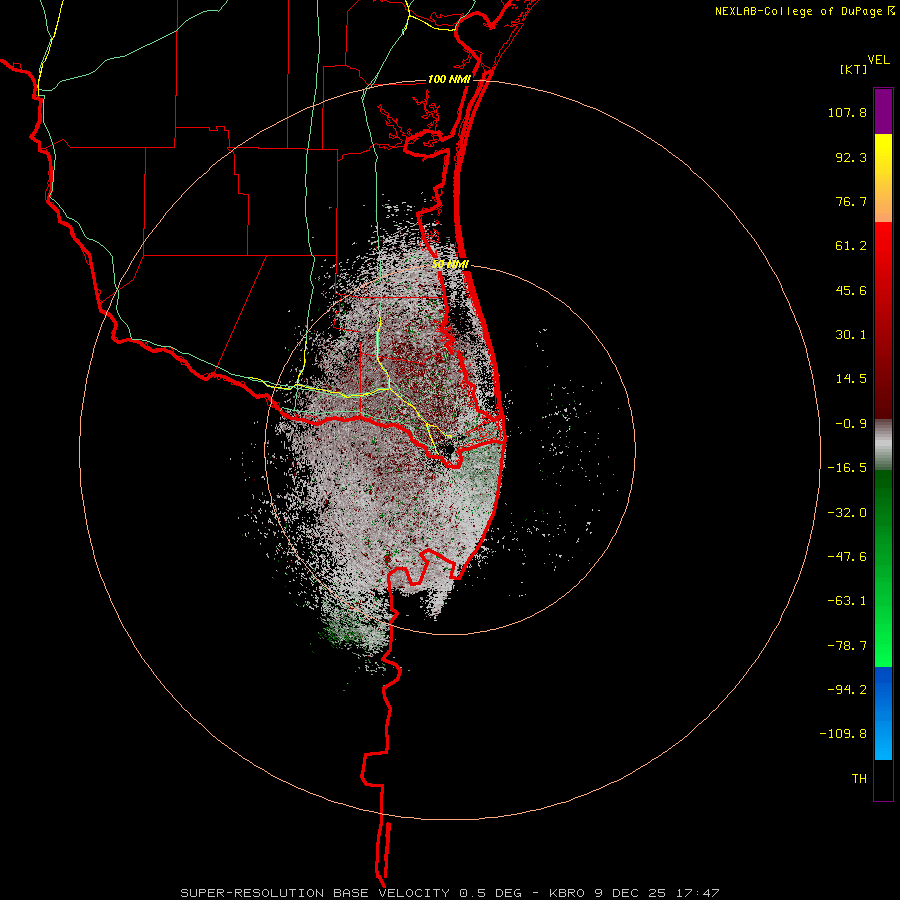This screenshot has width=900, height=900.
Task: Select the -63.1 legend value
Action: [x=847, y=601]
